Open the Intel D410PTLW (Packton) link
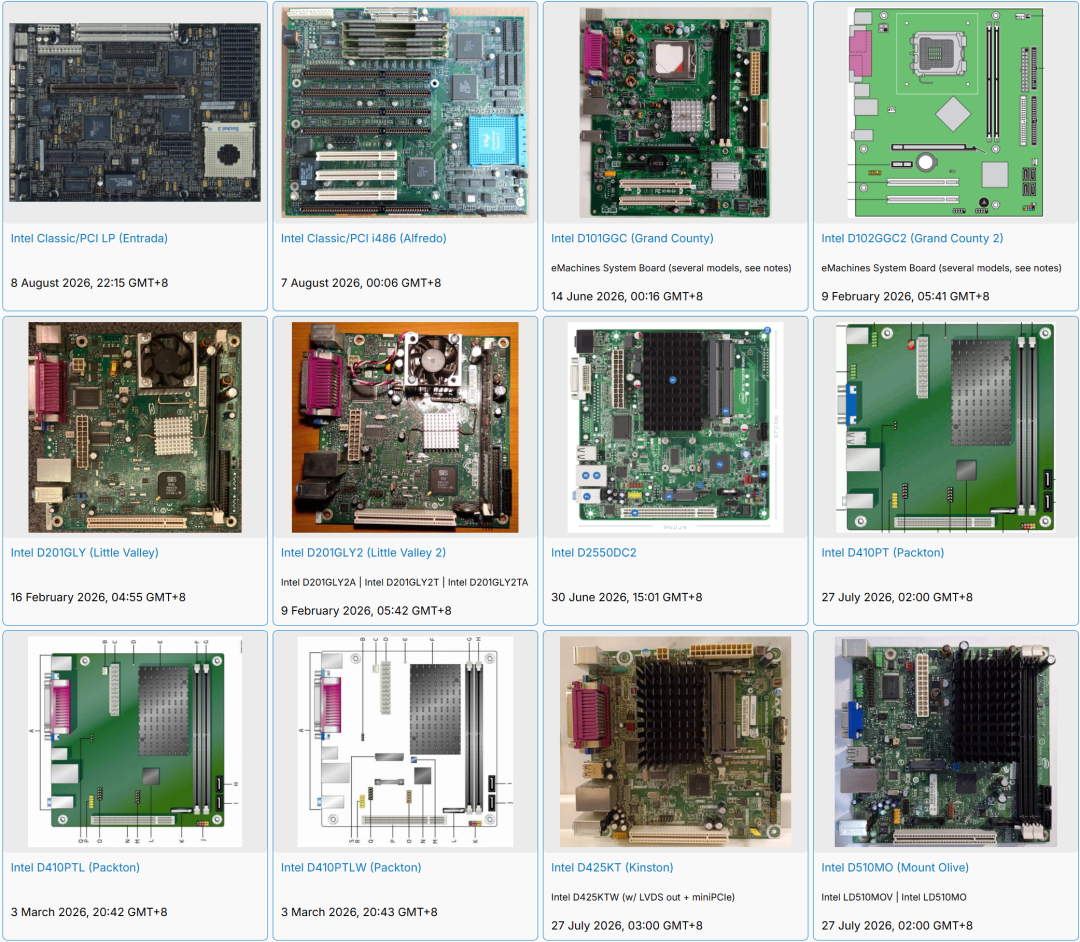This screenshot has width=1080, height=942. (351, 867)
